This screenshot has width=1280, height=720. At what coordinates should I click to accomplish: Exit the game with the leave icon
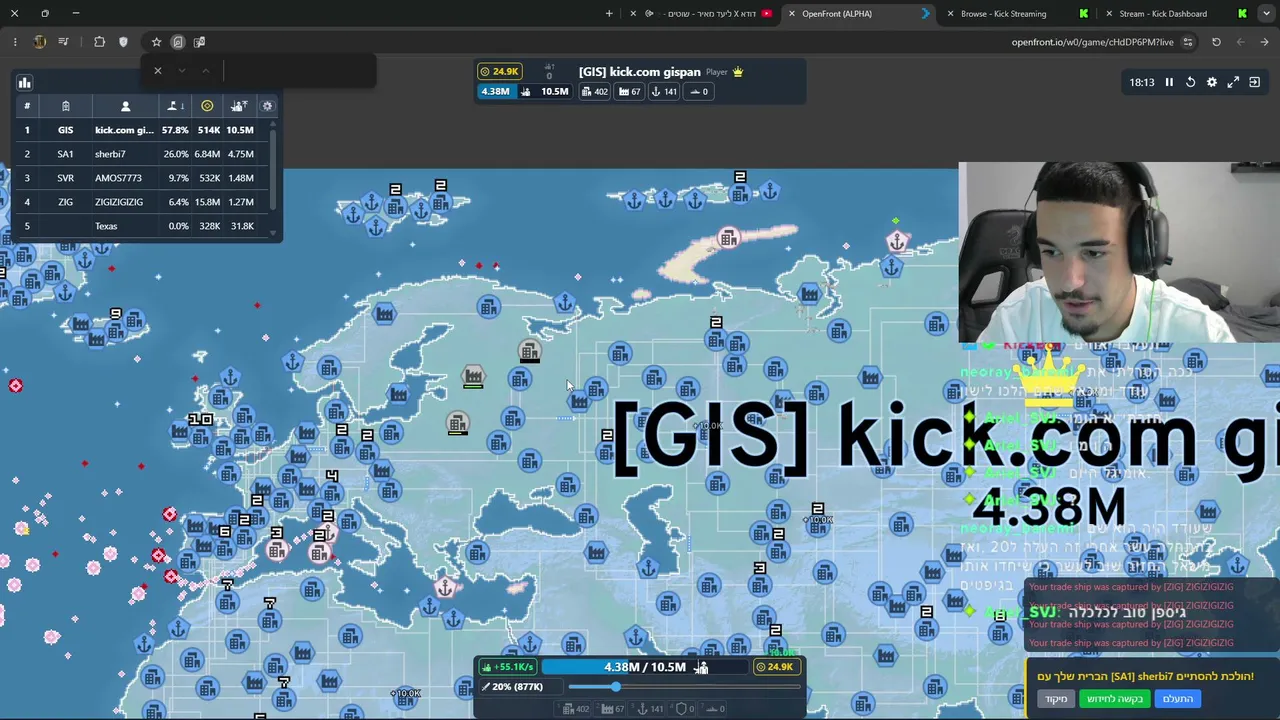click(1255, 82)
